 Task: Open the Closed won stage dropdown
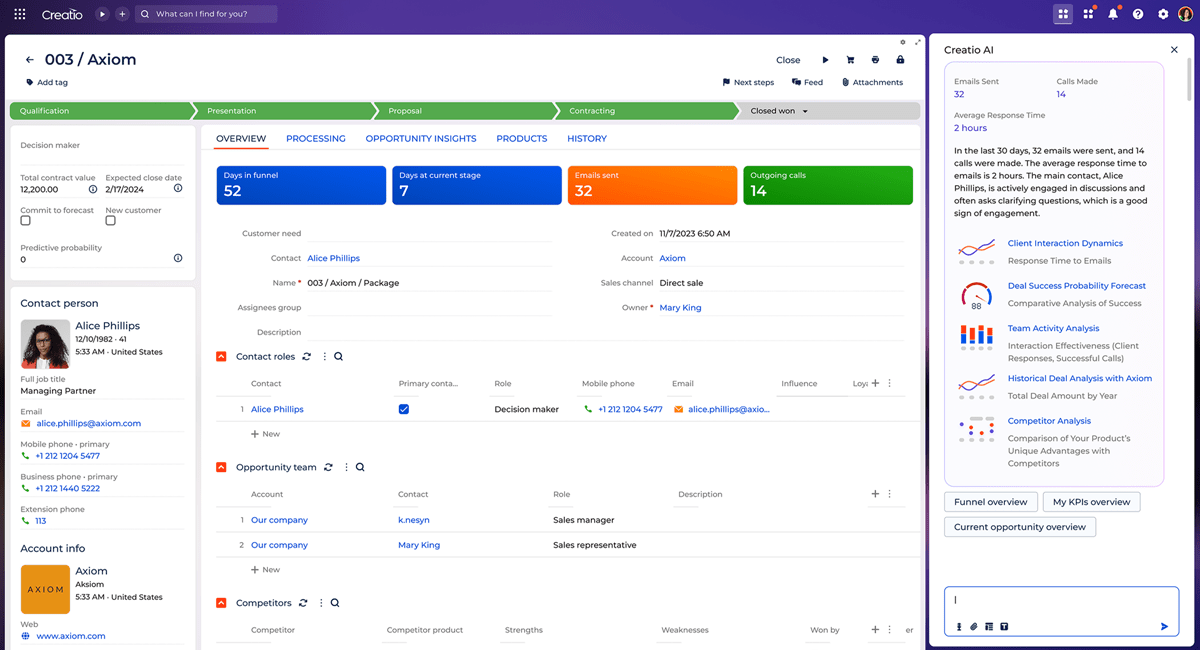point(805,111)
